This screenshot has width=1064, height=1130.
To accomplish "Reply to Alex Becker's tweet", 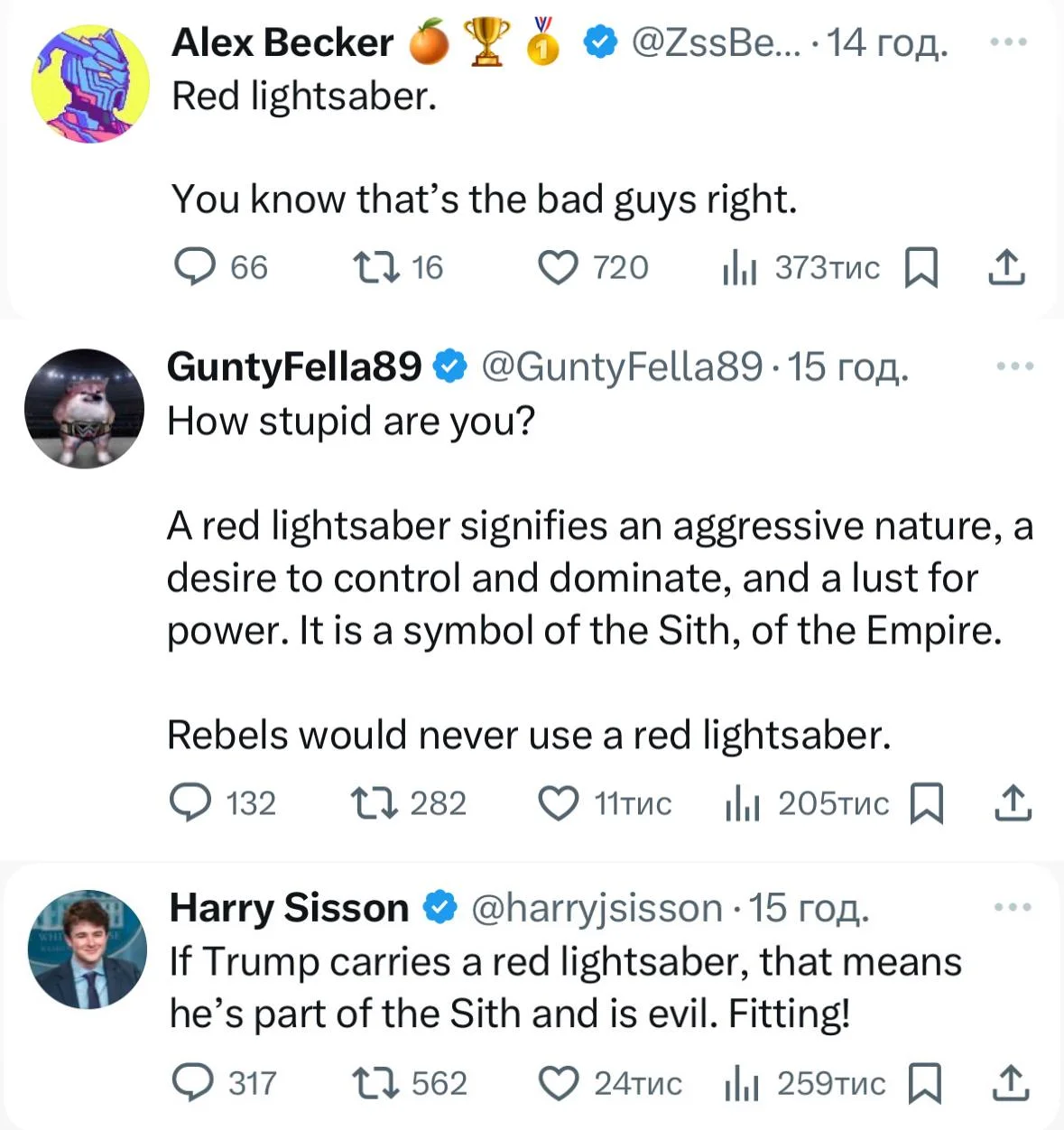I will (195, 267).
